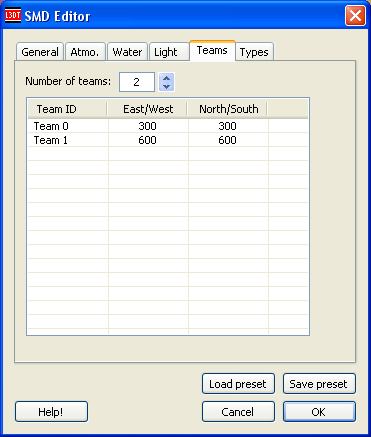Switch to the General tab
371x437 pixels.
coord(40,52)
